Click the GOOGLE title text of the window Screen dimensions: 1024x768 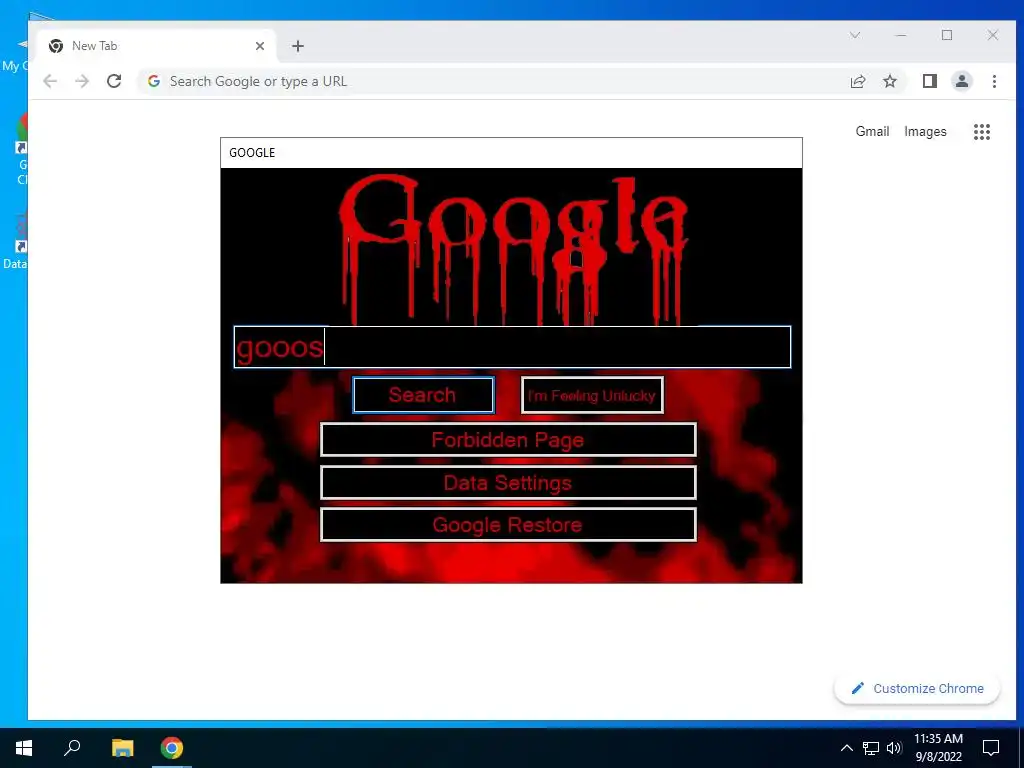[252, 153]
